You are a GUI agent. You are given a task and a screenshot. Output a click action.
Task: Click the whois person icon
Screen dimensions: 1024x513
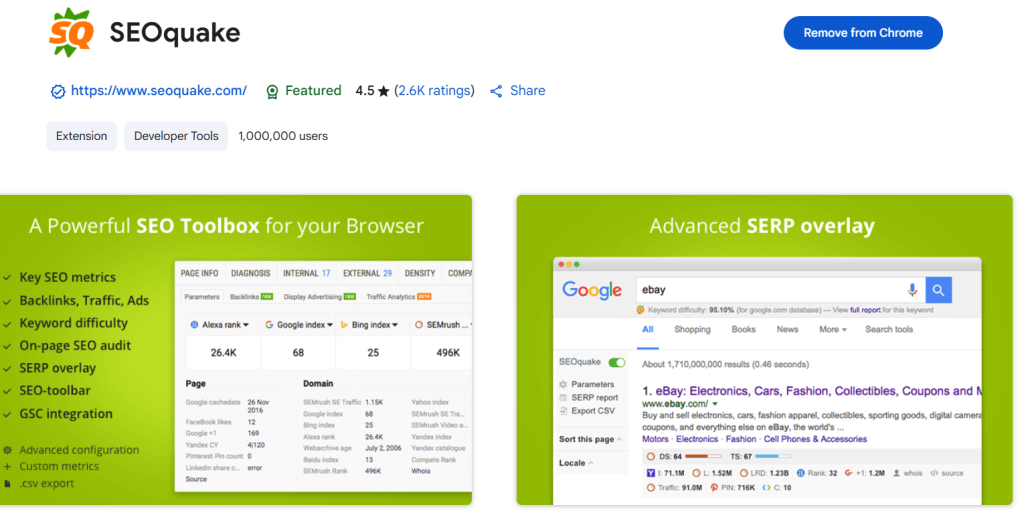coord(897,473)
